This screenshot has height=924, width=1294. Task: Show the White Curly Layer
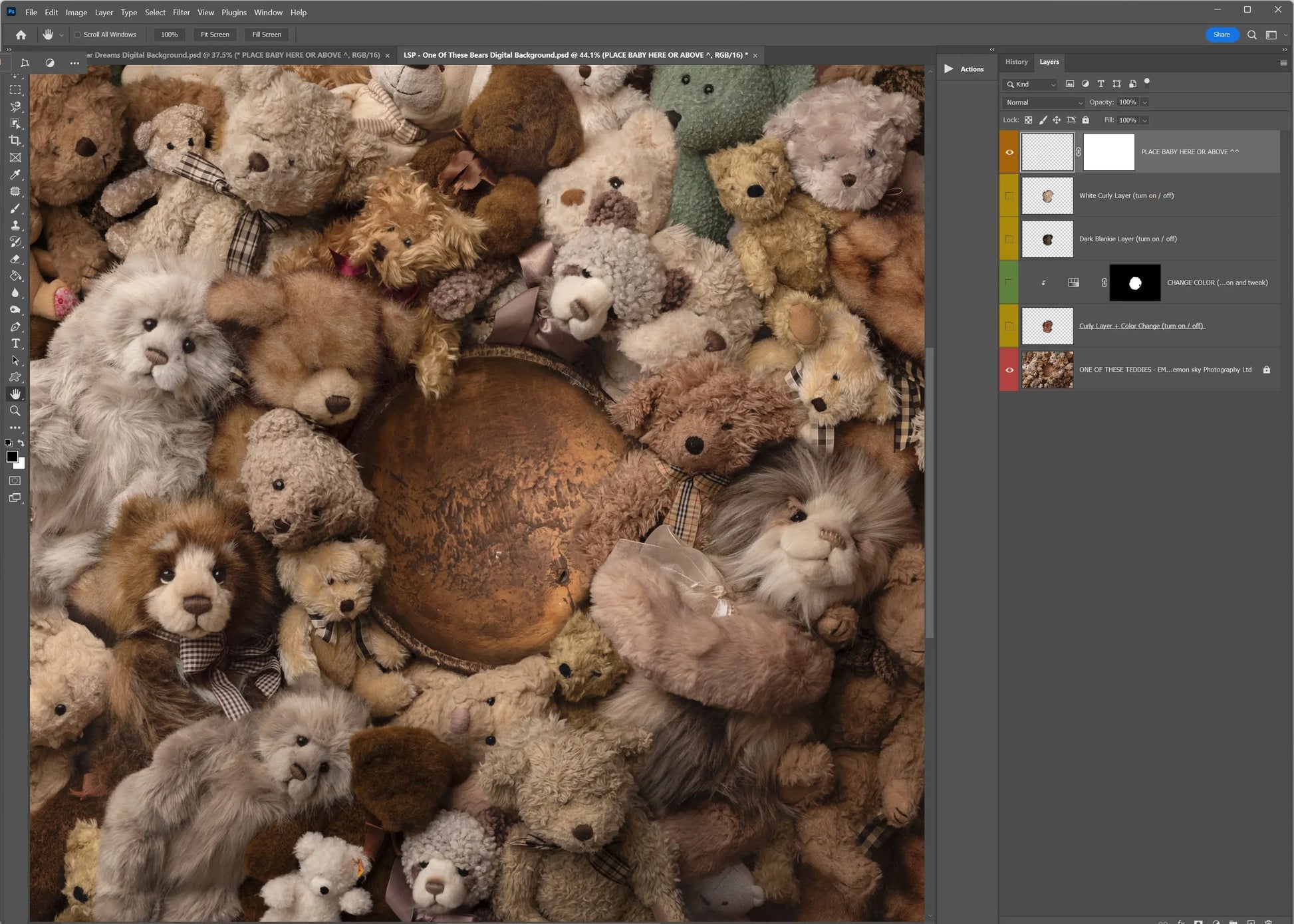click(x=1009, y=195)
